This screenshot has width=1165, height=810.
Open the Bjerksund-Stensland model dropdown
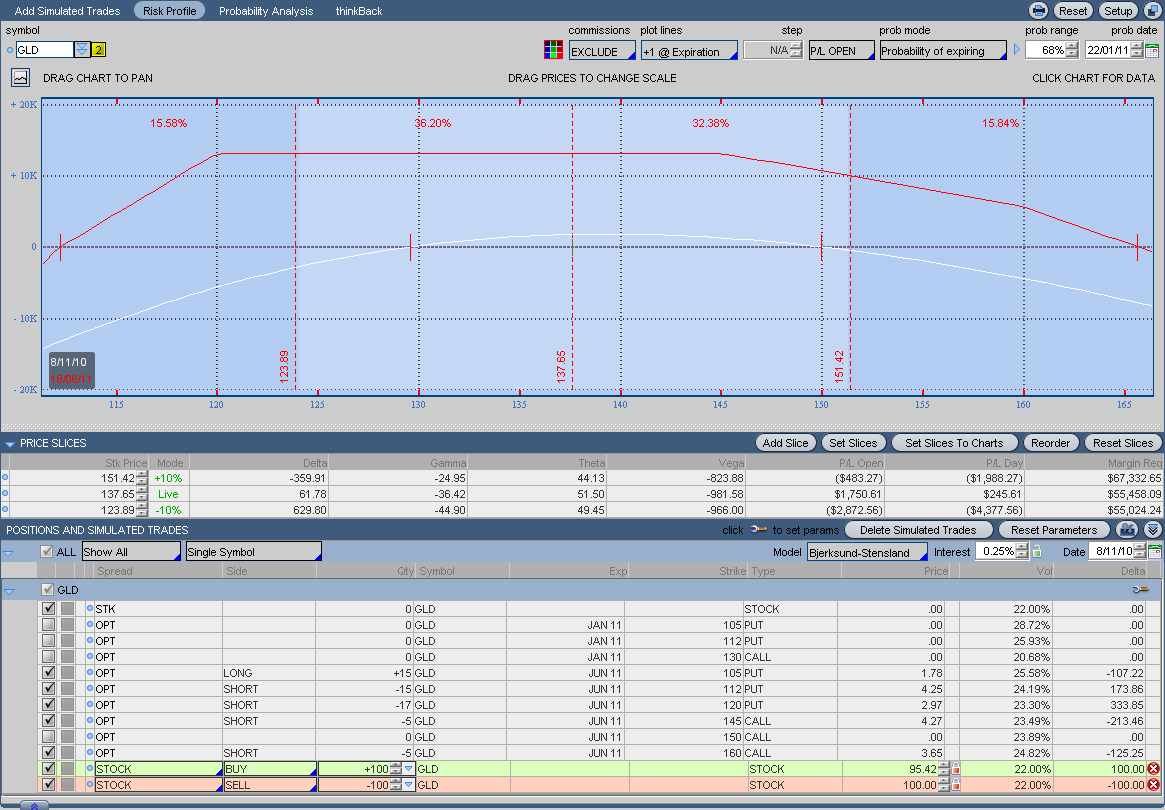click(x=867, y=552)
